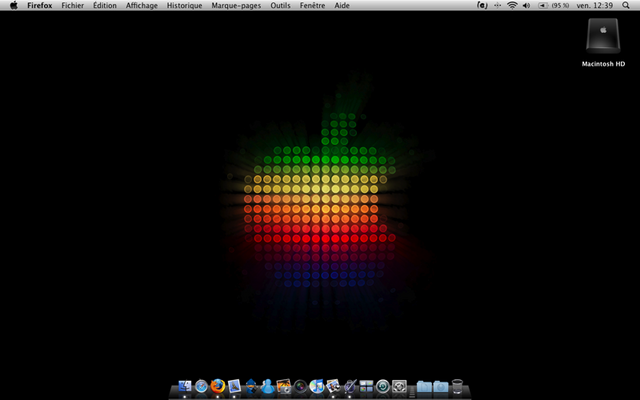Click the (e) menu bar status icon
The height and width of the screenshot is (400, 640).
coord(482,5)
